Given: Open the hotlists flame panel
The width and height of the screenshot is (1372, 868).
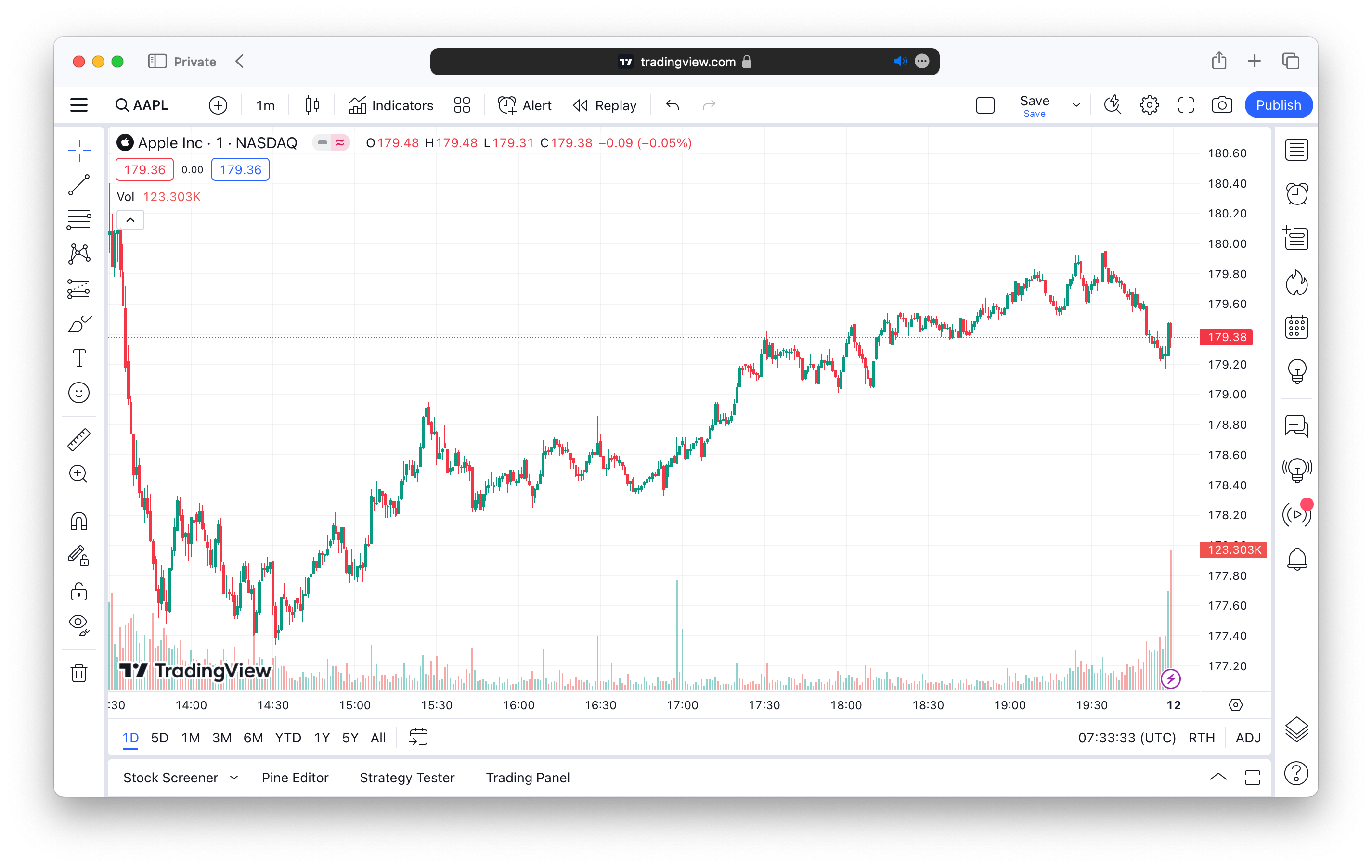Looking at the screenshot, I should [1296, 282].
